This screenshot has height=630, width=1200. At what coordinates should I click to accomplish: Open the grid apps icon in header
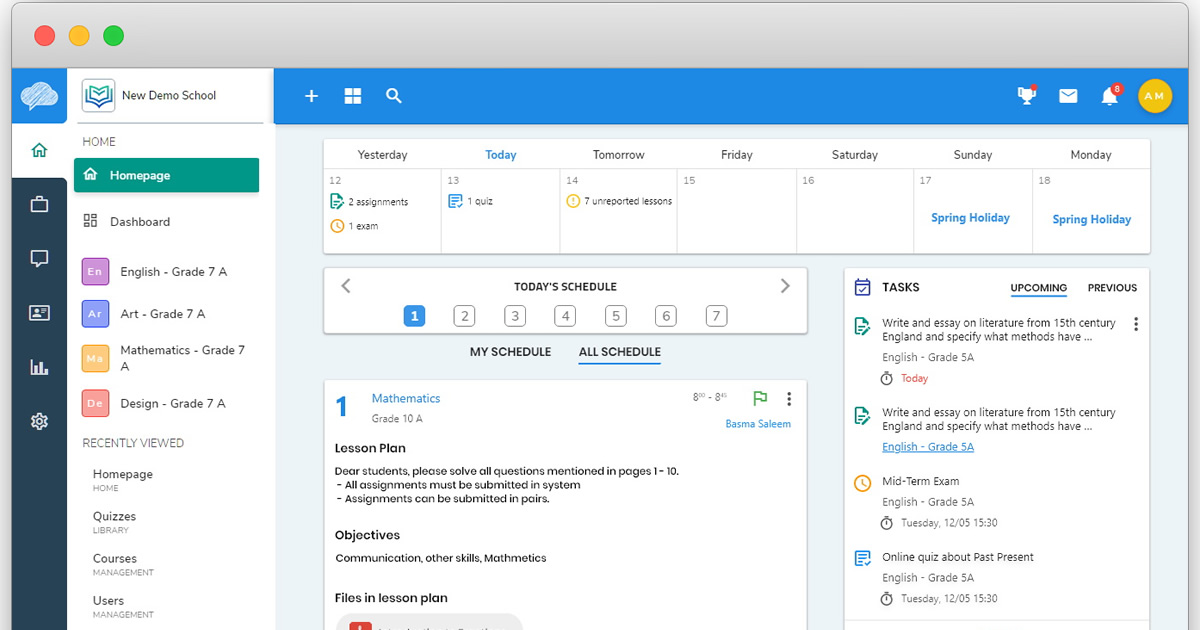pyautogui.click(x=353, y=96)
